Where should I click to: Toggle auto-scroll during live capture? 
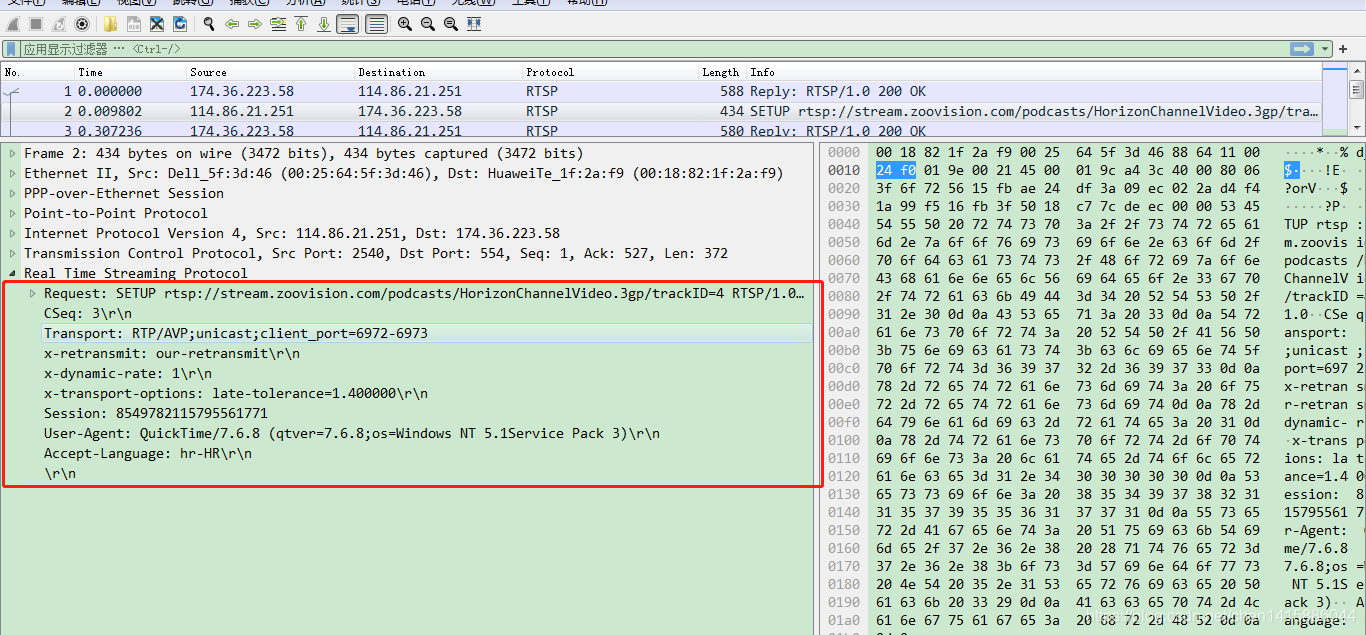(x=348, y=23)
